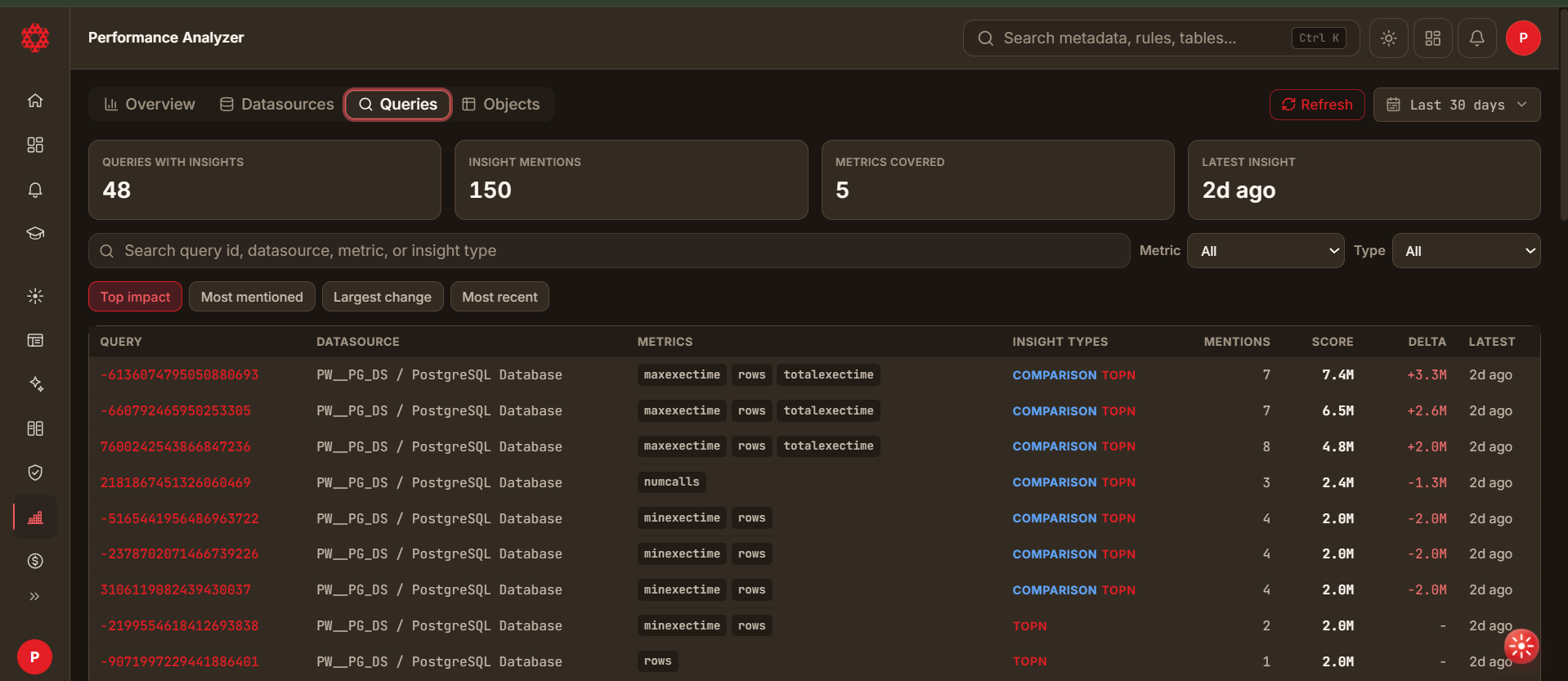Focus the Search metadata, rules, tables field

point(1161,38)
